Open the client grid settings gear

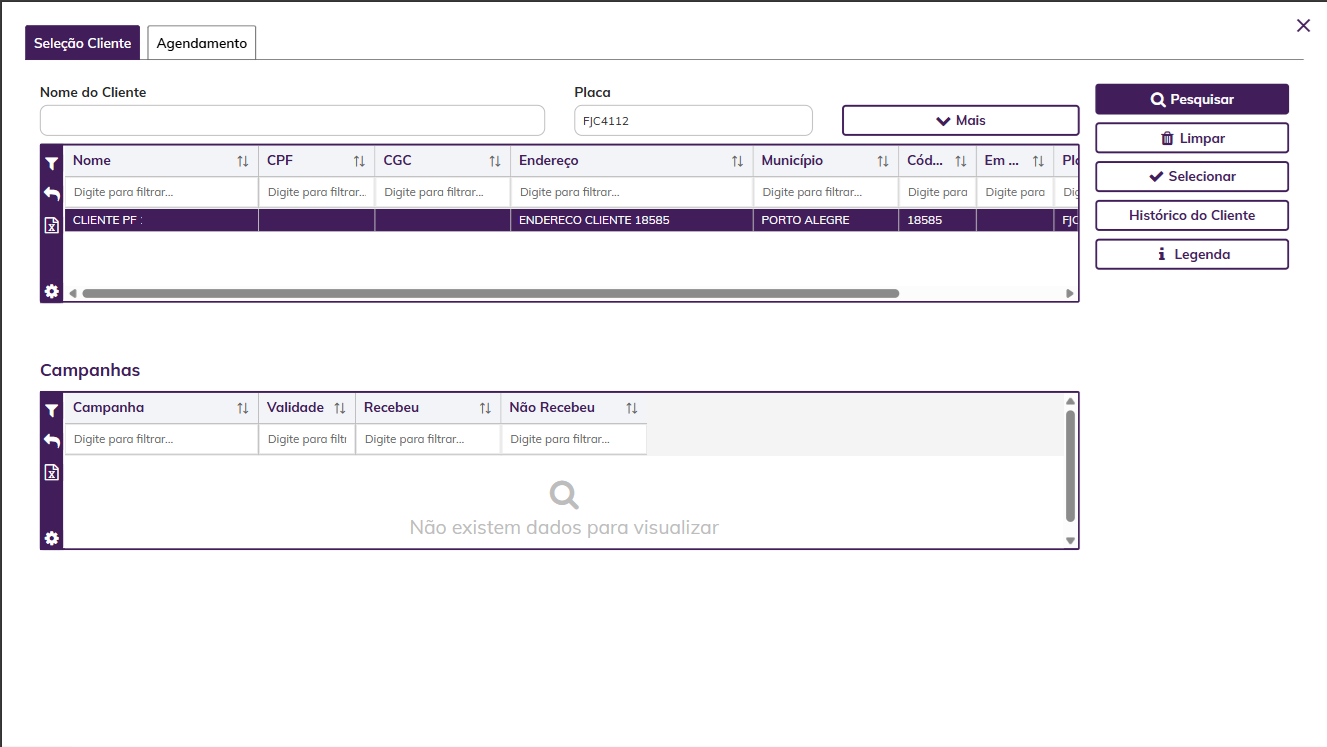tap(52, 291)
